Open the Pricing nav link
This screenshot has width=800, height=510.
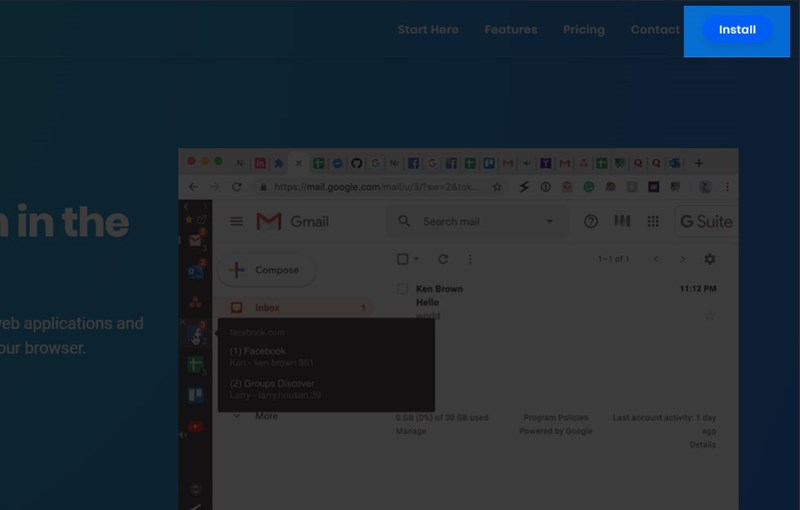(x=584, y=30)
